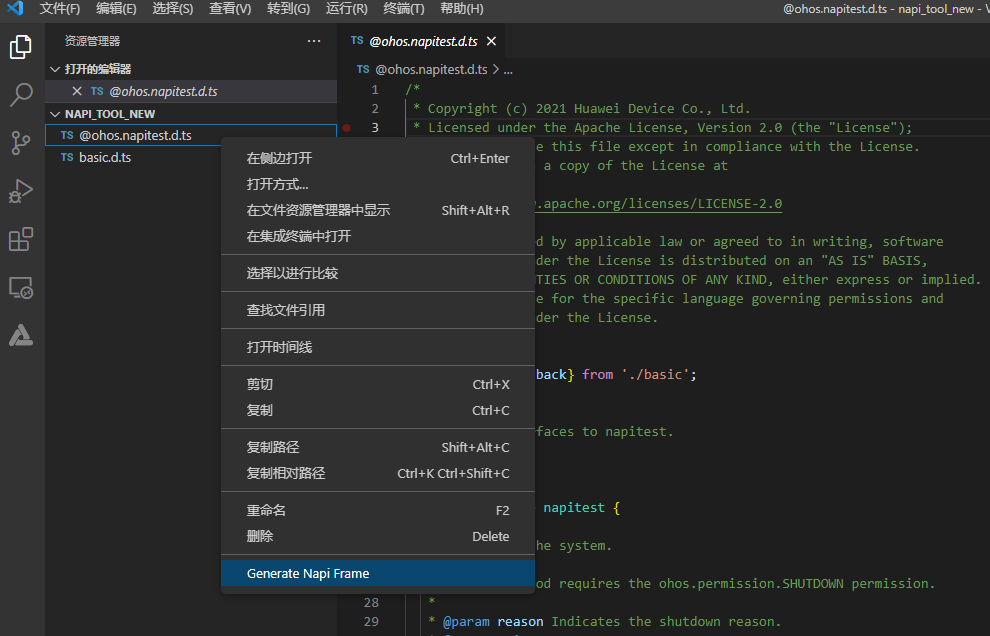Open the Extensions view icon
Screen dimensions: 990x636
pos(21,240)
